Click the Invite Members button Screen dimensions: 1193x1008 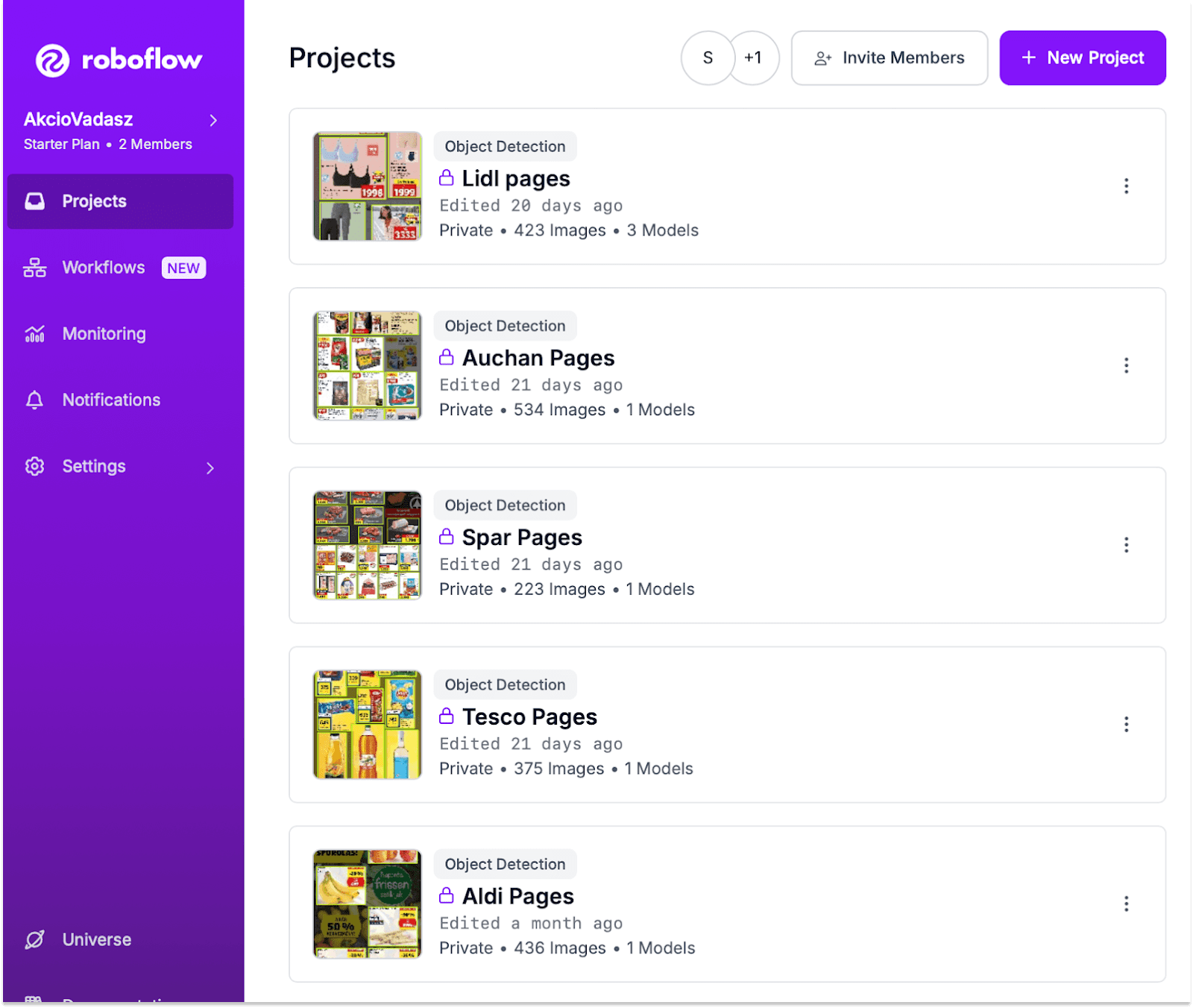(x=890, y=58)
